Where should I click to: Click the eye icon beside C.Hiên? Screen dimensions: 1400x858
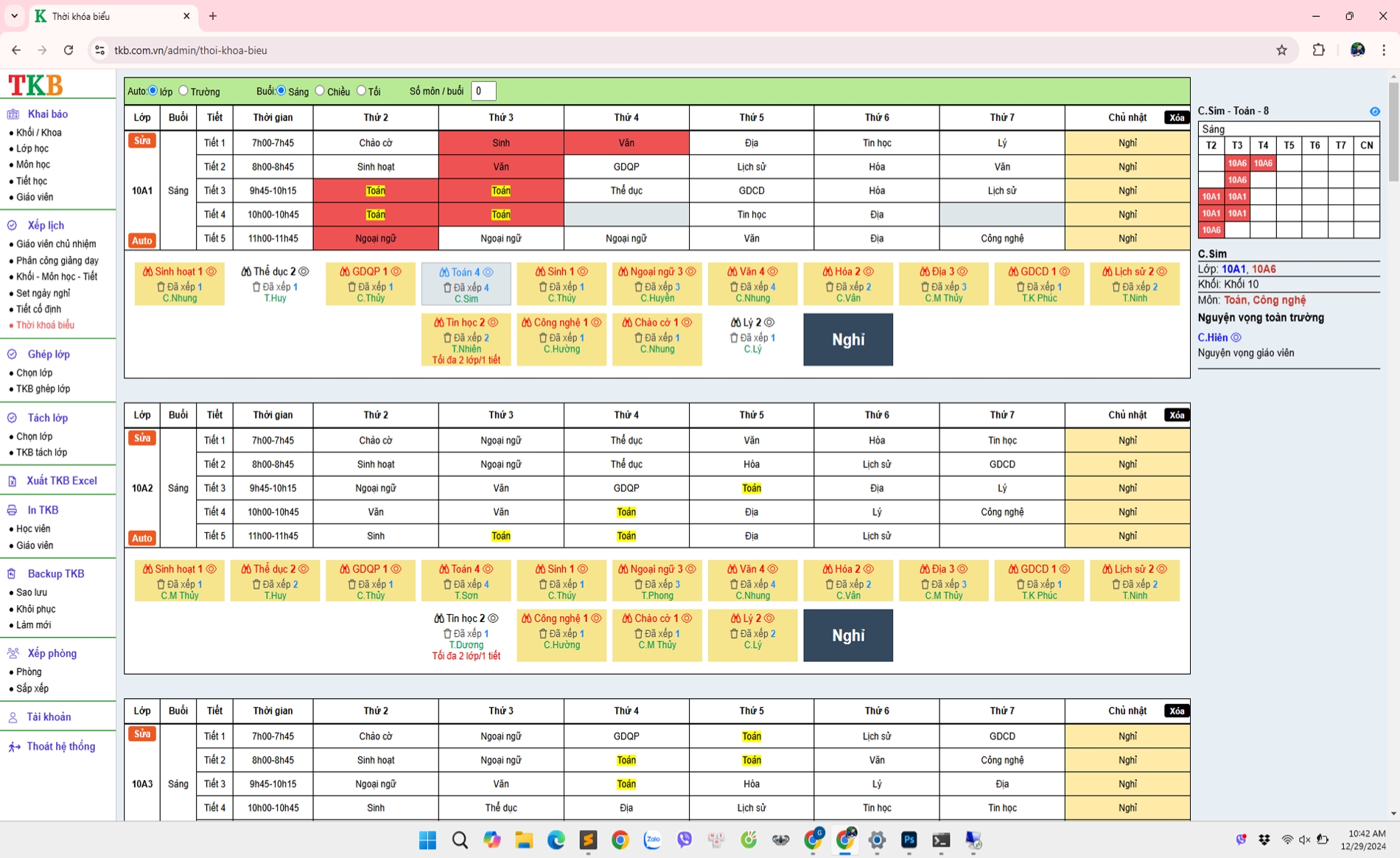tap(1236, 338)
